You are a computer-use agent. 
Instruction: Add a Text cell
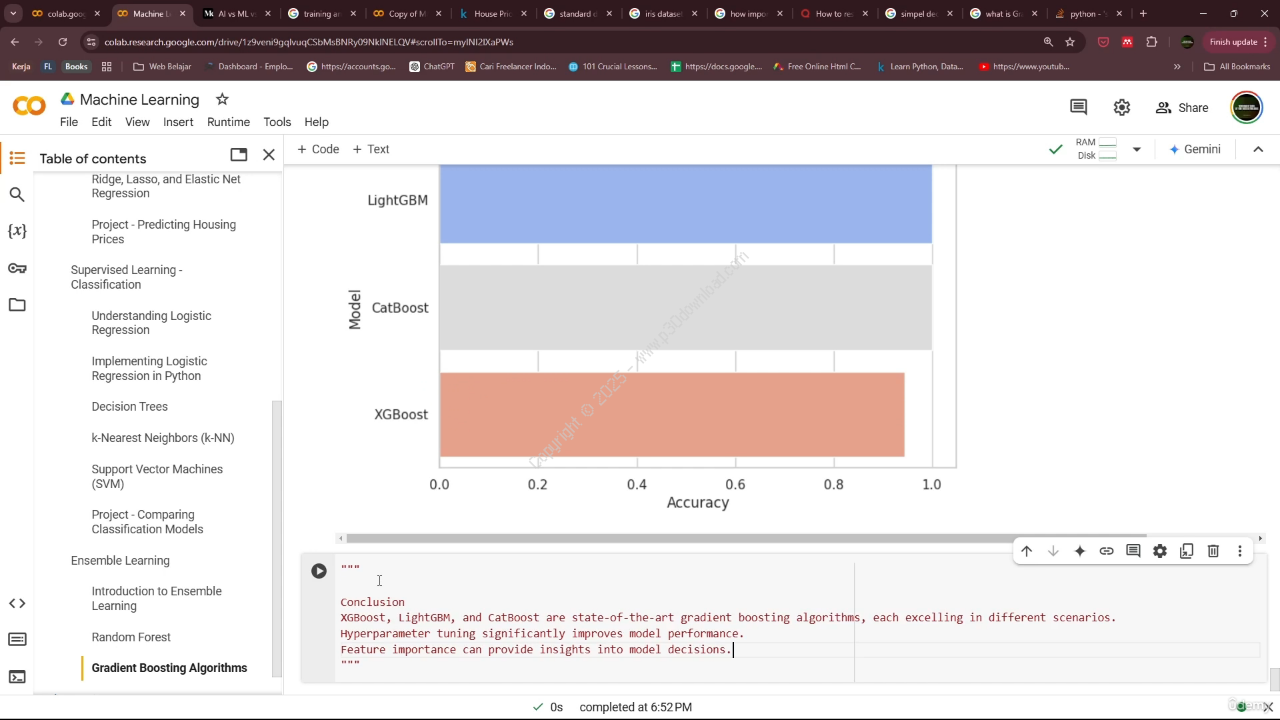pos(371,149)
